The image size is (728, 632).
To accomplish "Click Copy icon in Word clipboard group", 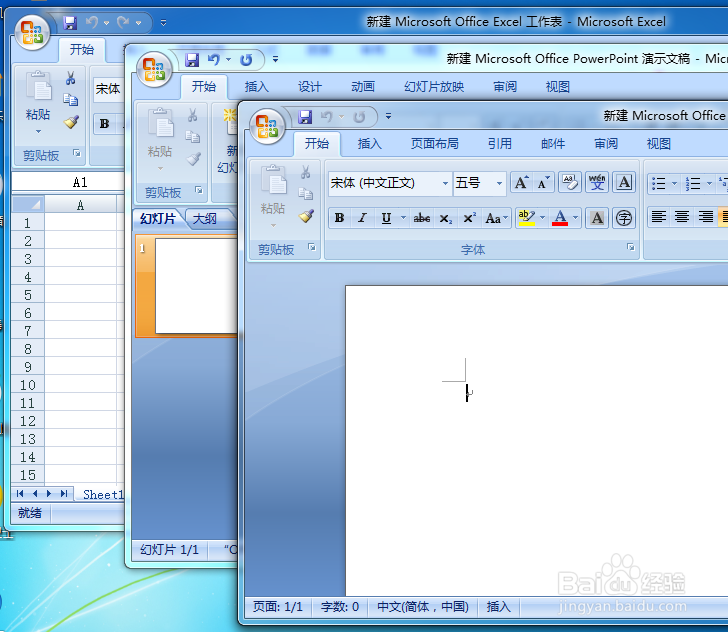I will tap(306, 194).
